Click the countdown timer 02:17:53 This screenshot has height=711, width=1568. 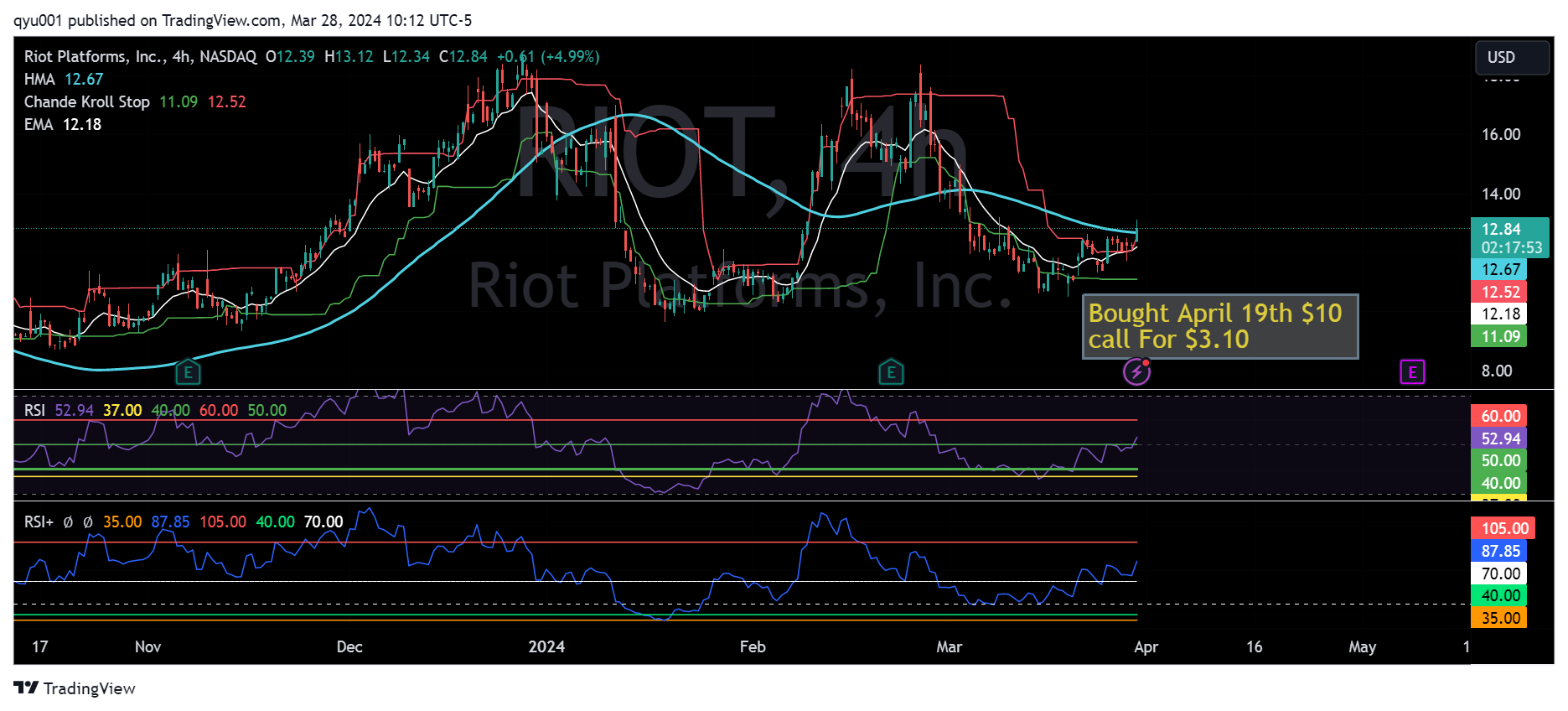tap(1511, 248)
